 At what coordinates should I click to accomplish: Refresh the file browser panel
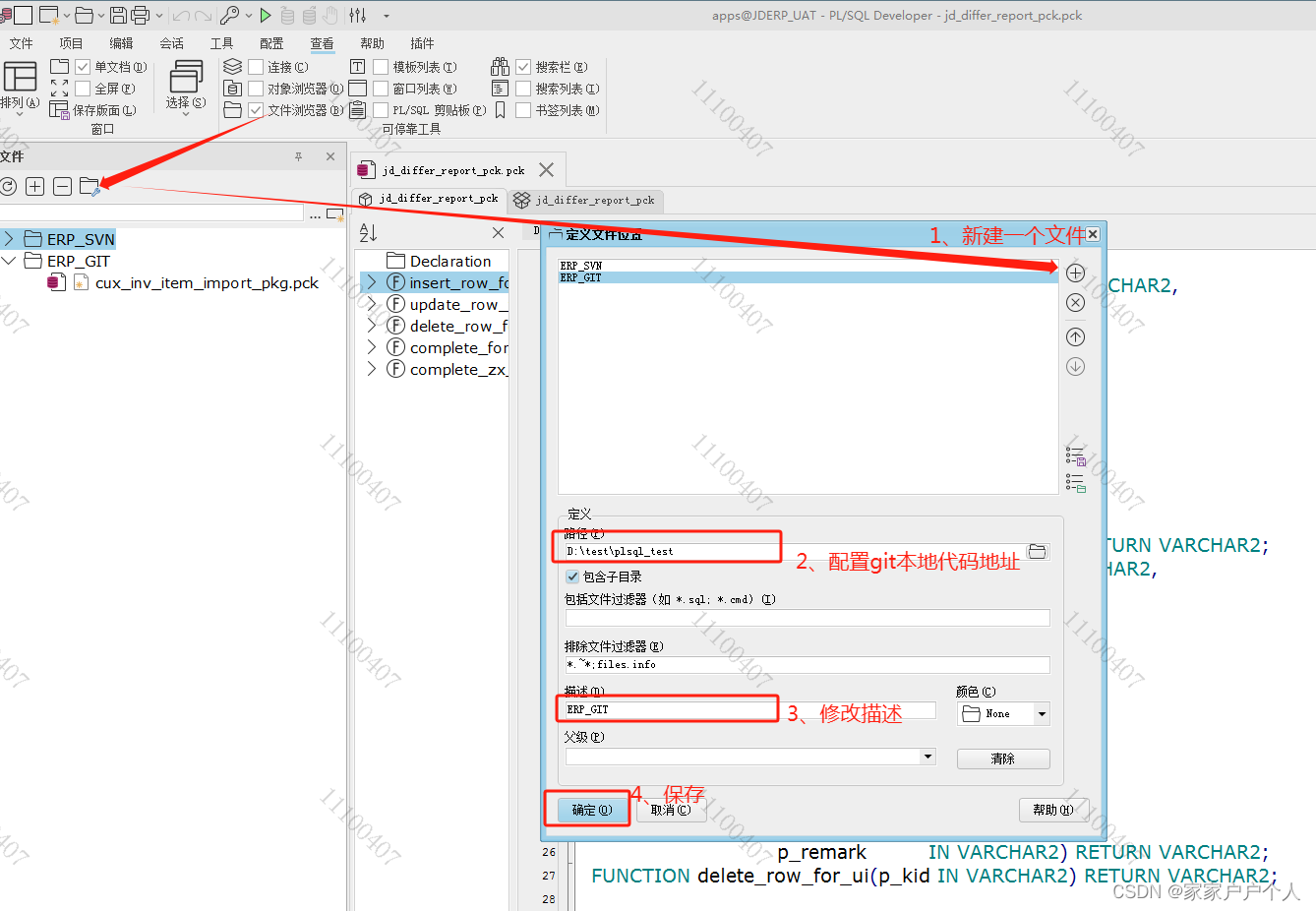(x=9, y=186)
